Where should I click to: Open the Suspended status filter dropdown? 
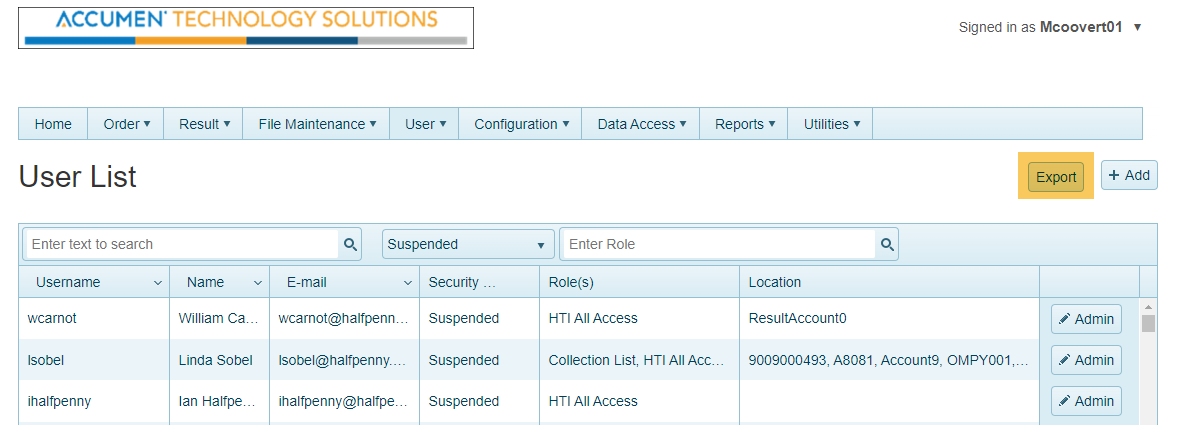[468, 244]
